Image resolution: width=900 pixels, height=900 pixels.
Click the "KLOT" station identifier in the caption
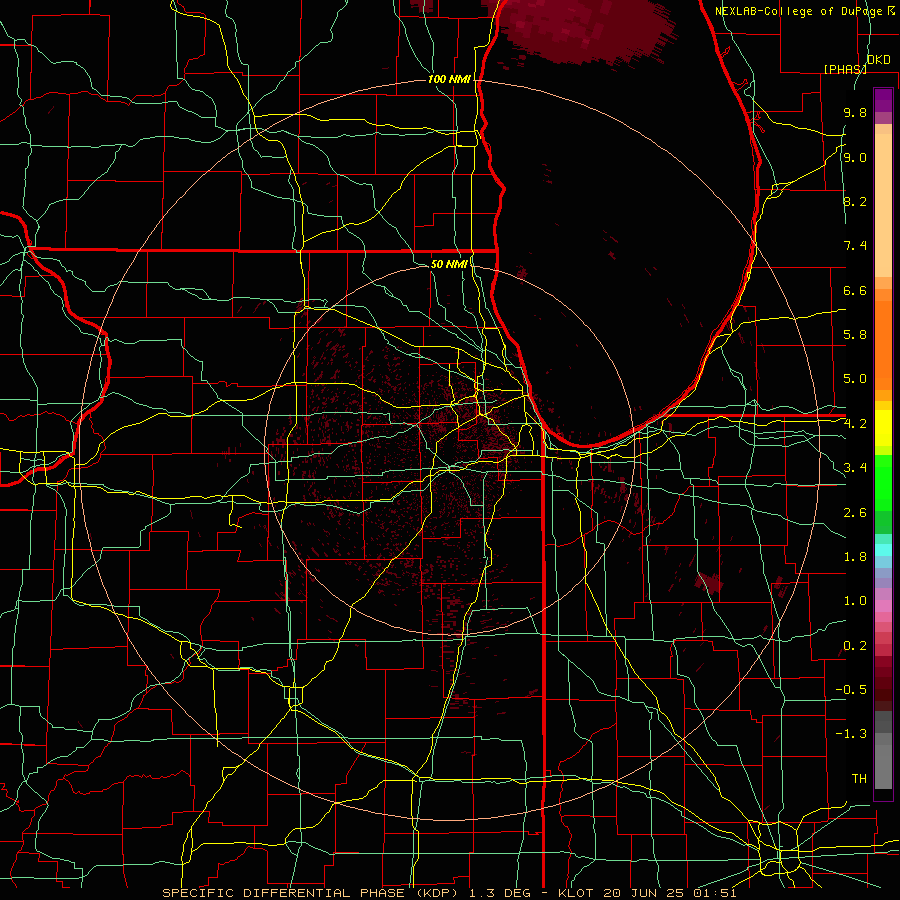click(x=577, y=893)
